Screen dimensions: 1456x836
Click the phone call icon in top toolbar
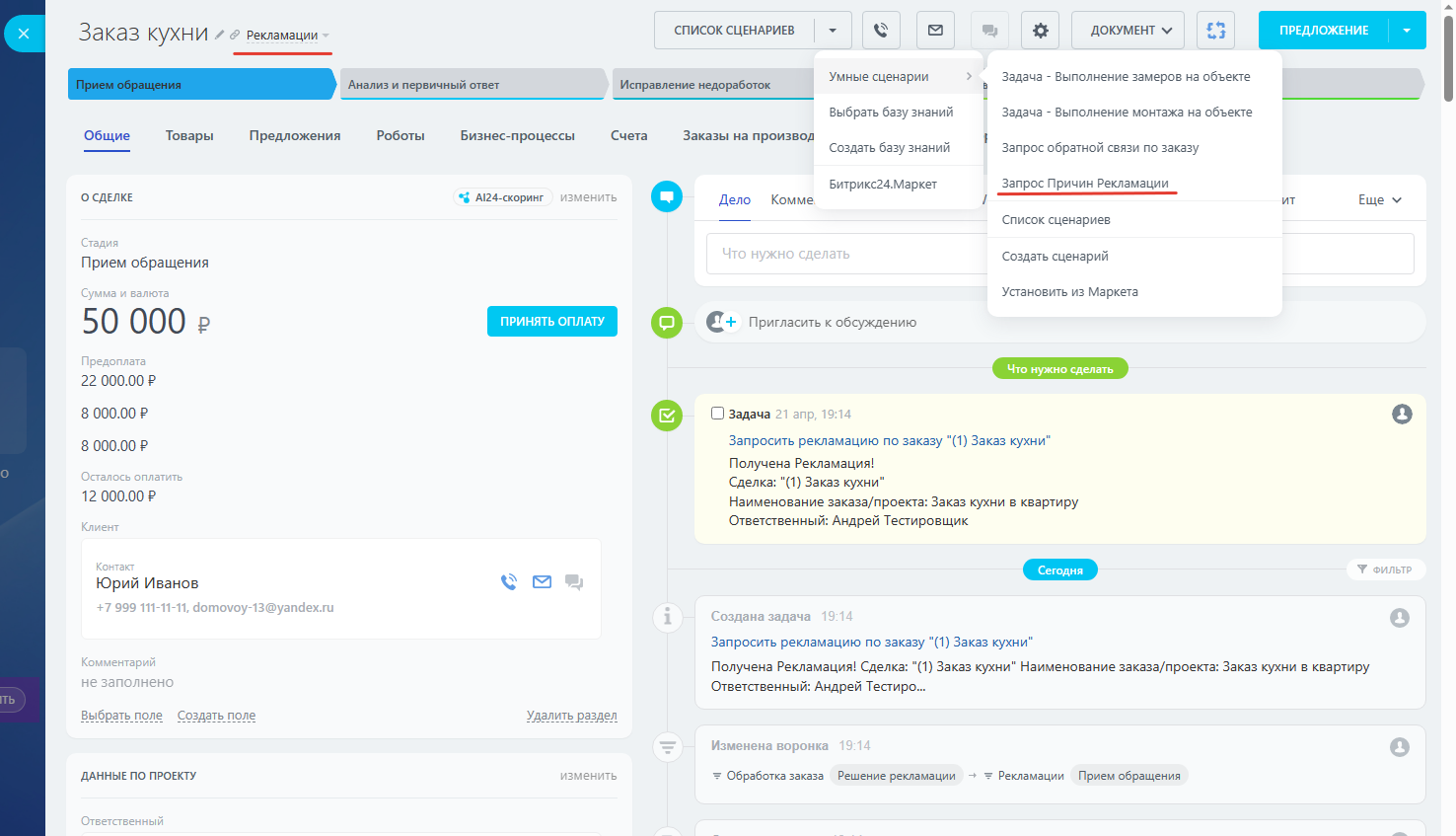(881, 31)
